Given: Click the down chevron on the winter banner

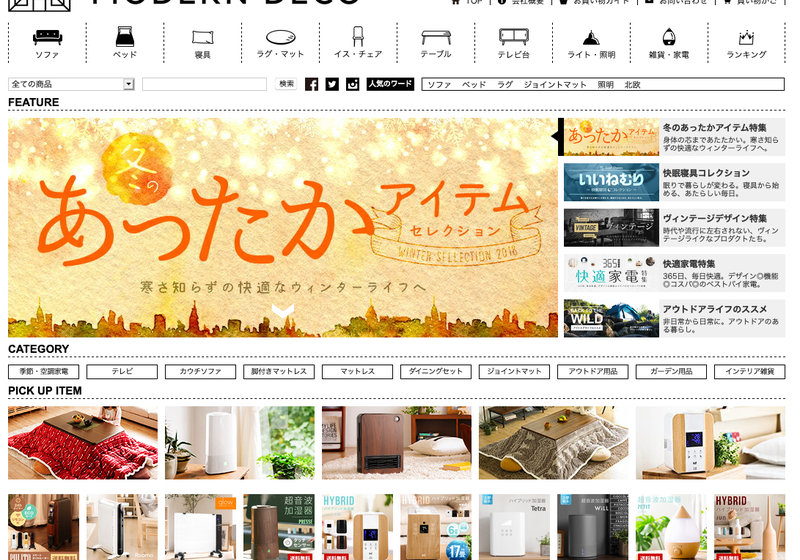Looking at the screenshot, I should tap(283, 310).
